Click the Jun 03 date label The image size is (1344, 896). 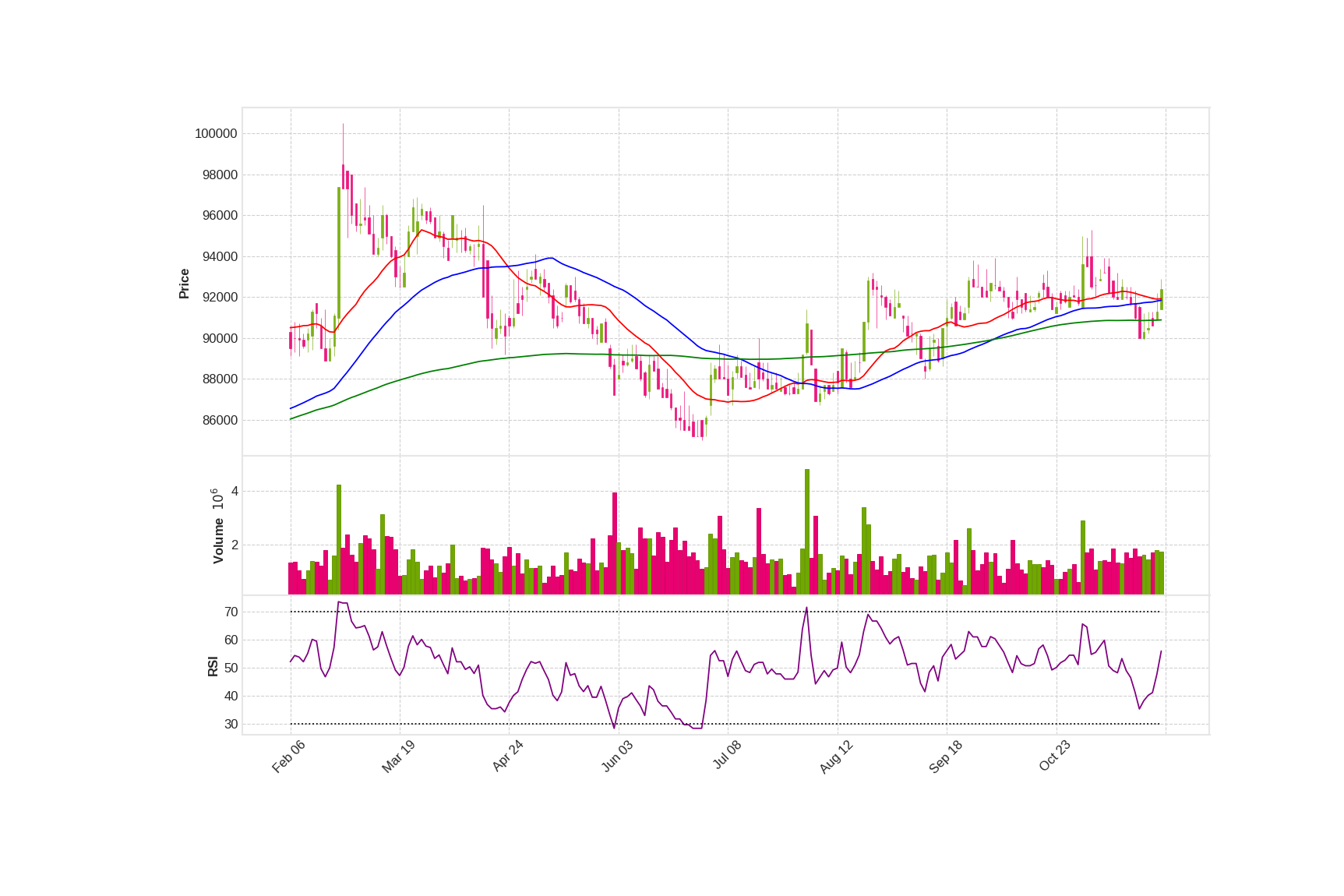(x=617, y=757)
